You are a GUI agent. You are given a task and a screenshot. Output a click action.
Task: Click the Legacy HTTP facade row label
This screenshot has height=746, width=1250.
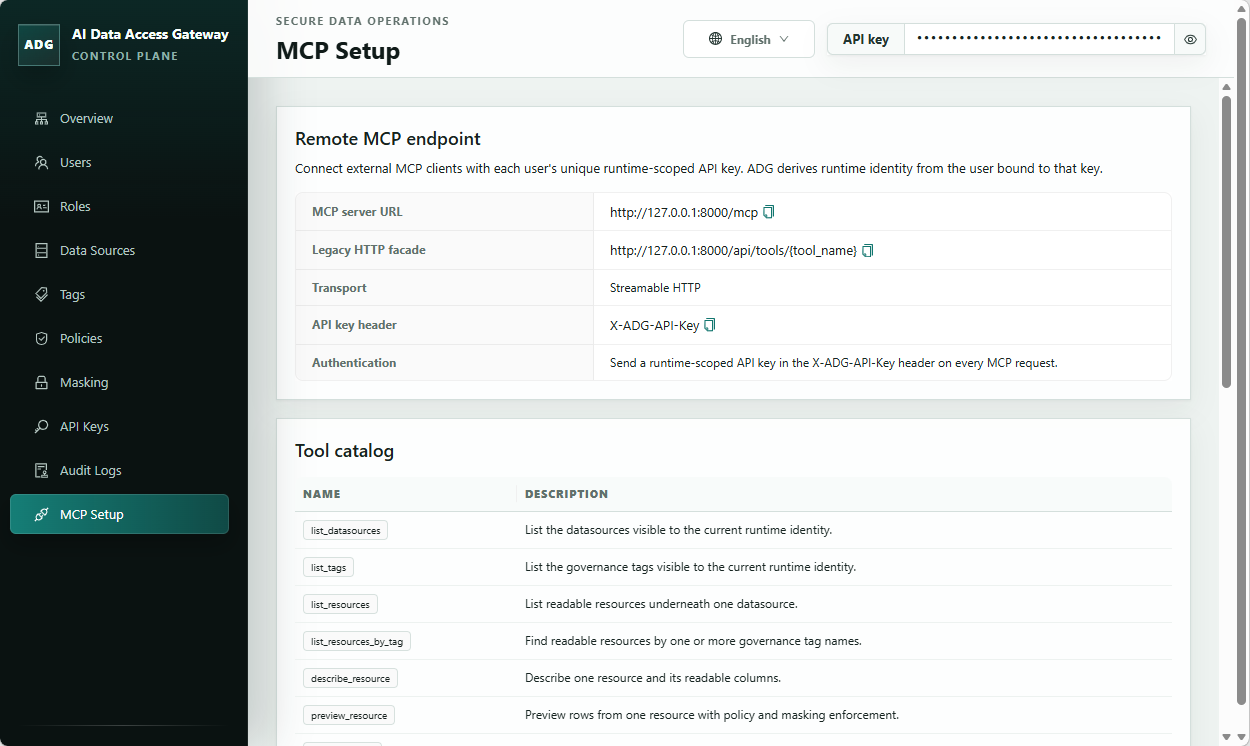pyautogui.click(x=369, y=250)
